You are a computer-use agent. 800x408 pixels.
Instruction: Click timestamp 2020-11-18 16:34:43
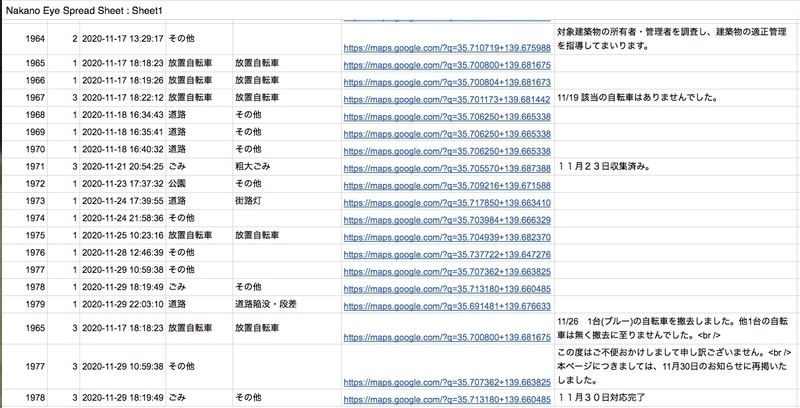pos(122,115)
